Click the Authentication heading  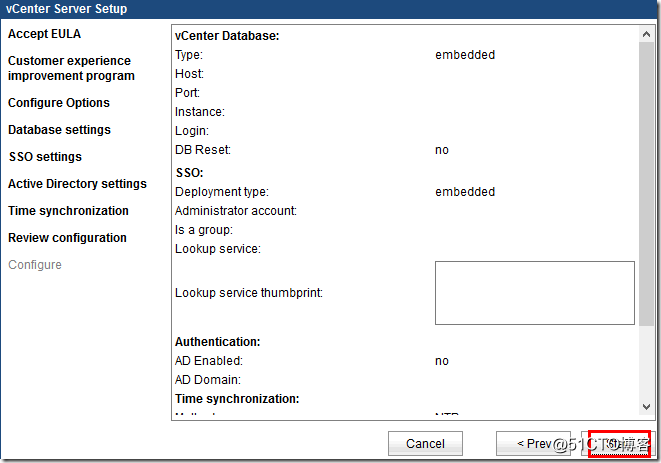(x=218, y=342)
